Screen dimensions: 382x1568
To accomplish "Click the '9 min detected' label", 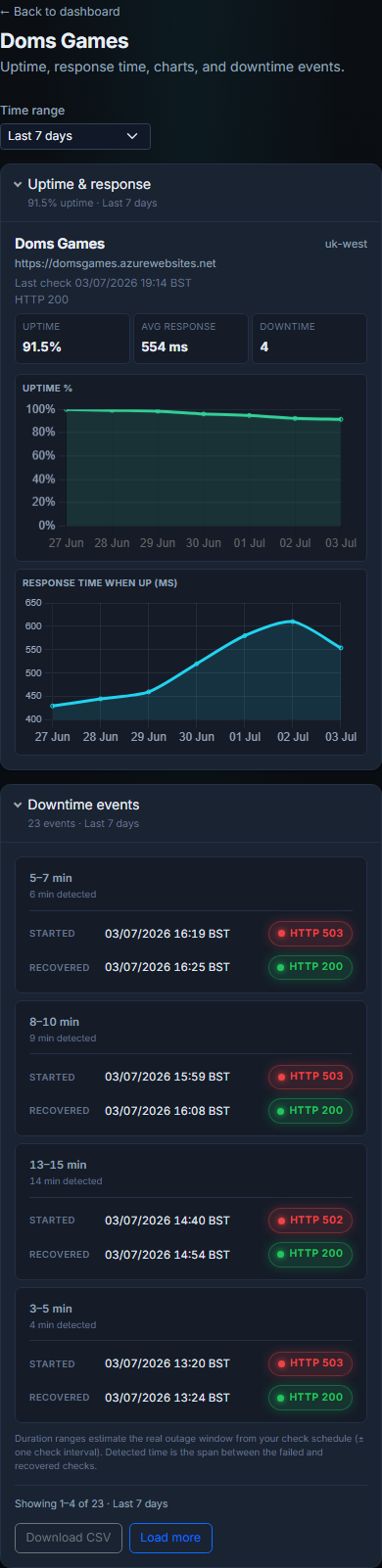I will pos(63,1038).
